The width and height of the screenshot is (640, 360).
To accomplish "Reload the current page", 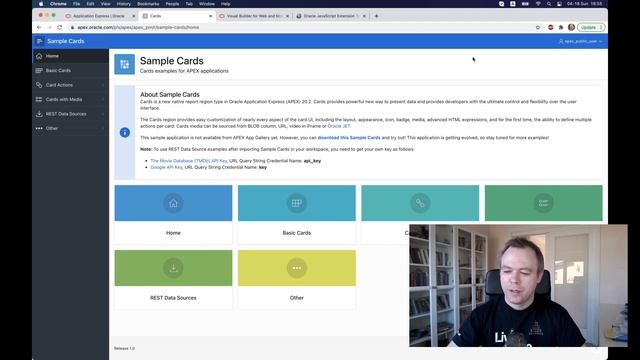I will (60, 27).
